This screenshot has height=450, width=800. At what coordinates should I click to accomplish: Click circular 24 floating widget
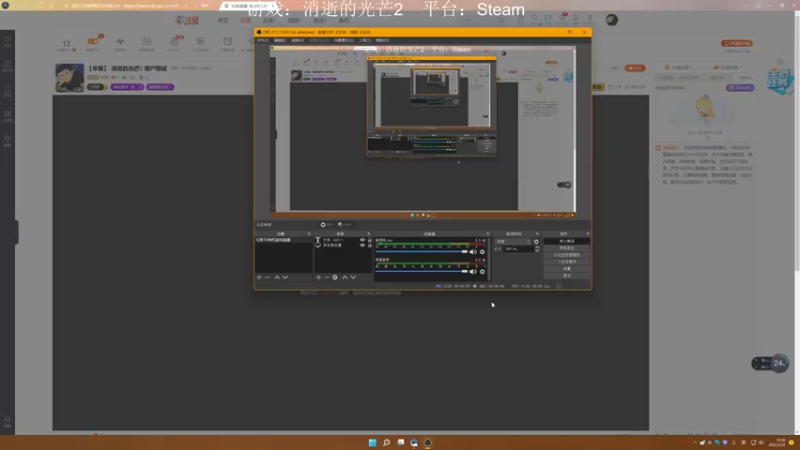pyautogui.click(x=779, y=363)
